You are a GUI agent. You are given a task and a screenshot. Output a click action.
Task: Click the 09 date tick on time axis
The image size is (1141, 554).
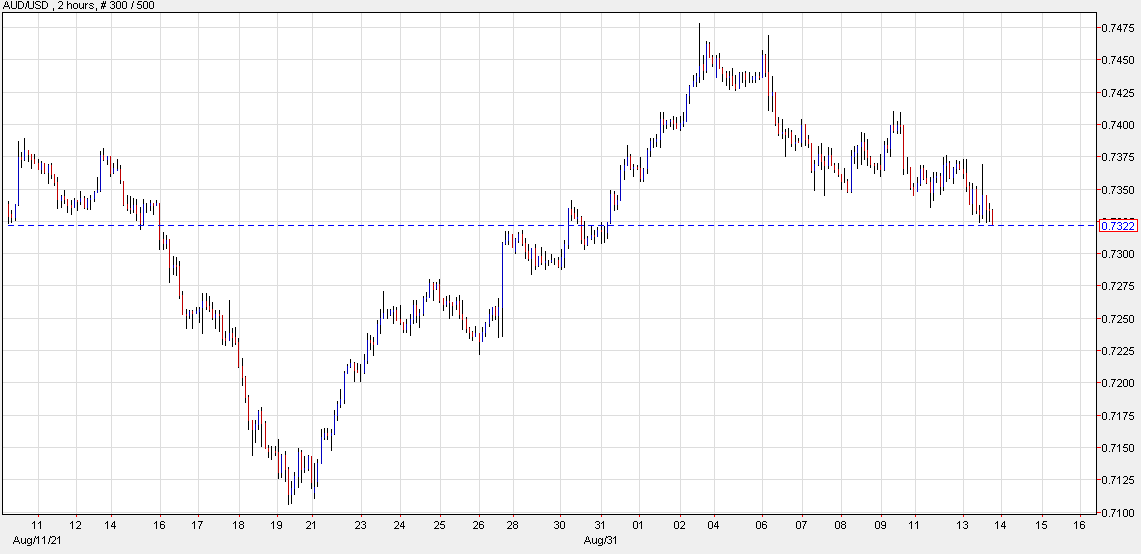[881, 525]
